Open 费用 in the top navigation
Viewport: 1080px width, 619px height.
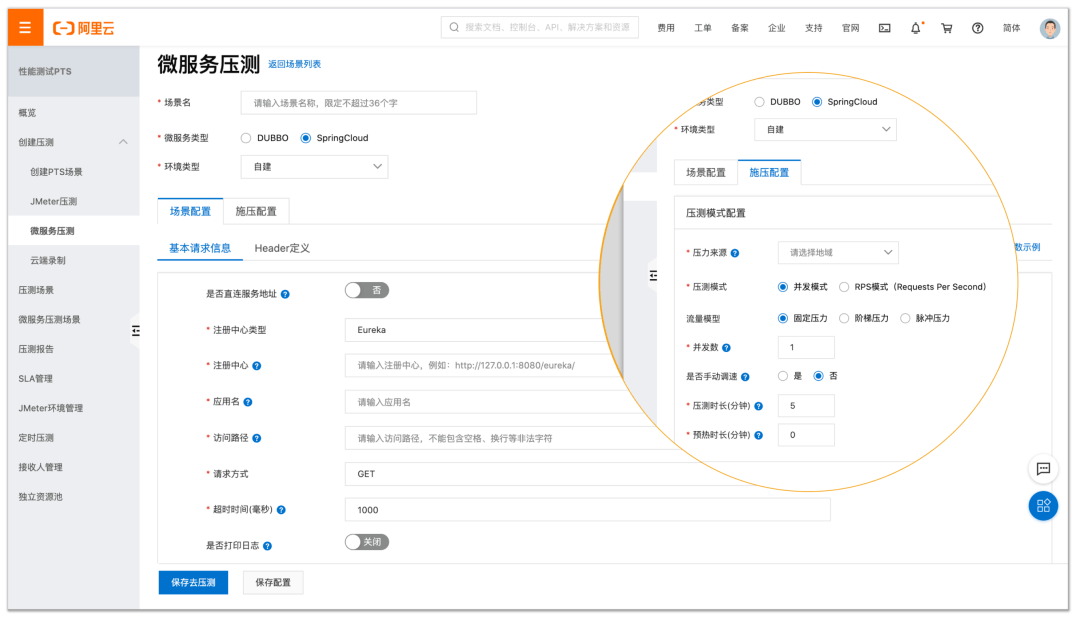click(665, 28)
